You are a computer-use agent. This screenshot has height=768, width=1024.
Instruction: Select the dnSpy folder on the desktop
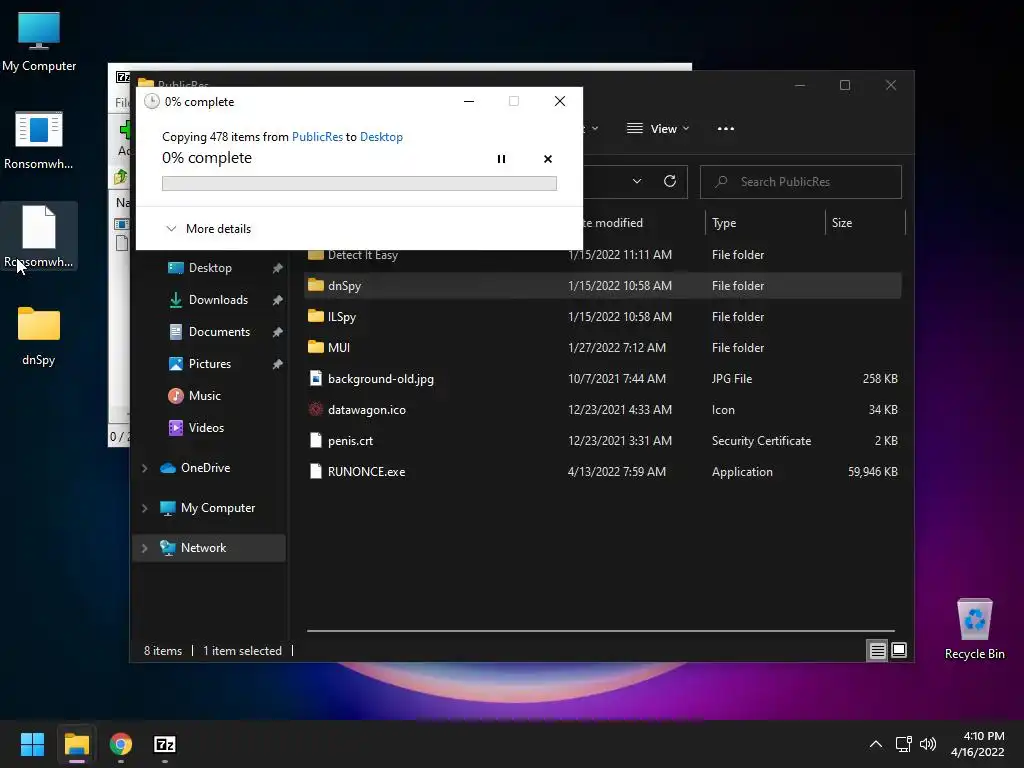tap(39, 336)
